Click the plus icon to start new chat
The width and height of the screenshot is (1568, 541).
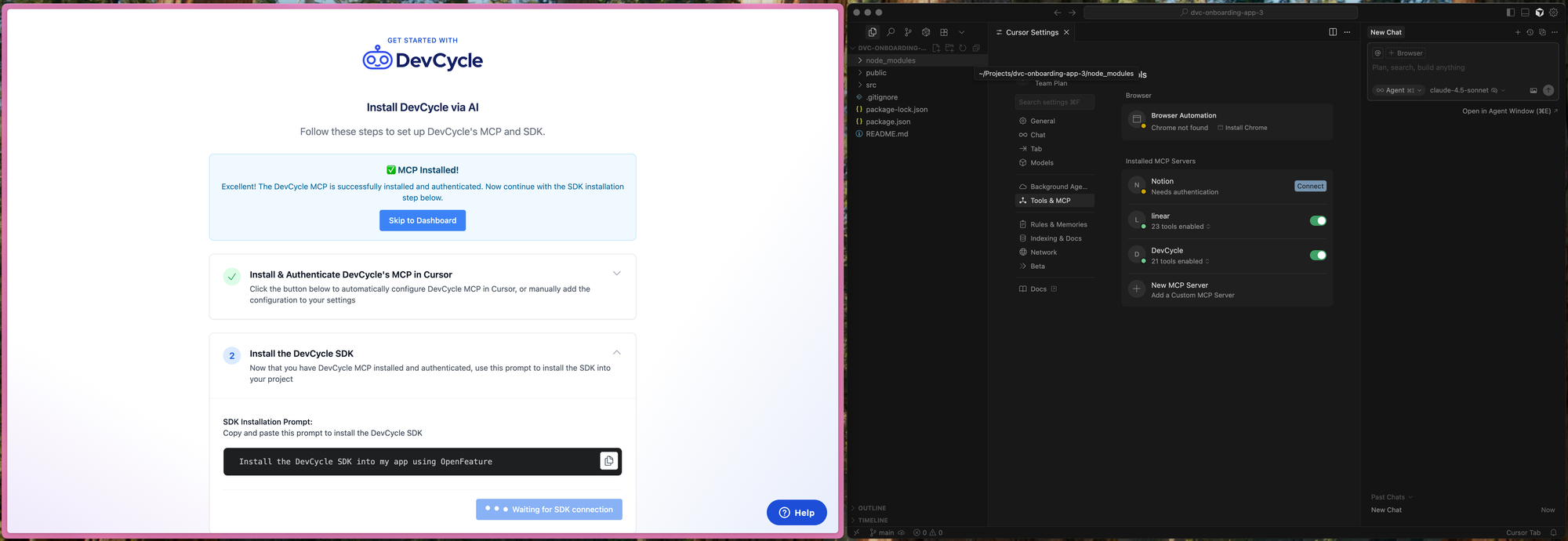point(1518,32)
